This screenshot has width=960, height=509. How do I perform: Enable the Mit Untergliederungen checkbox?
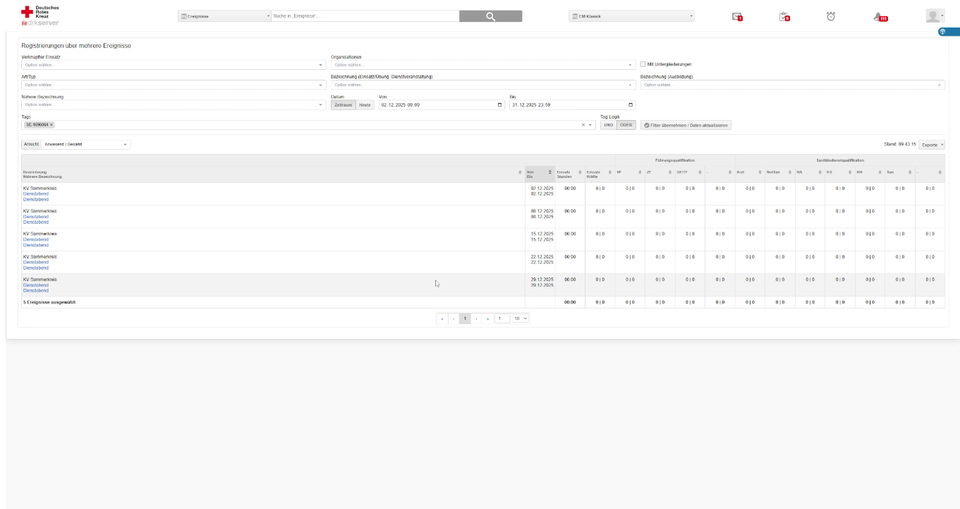[643, 64]
